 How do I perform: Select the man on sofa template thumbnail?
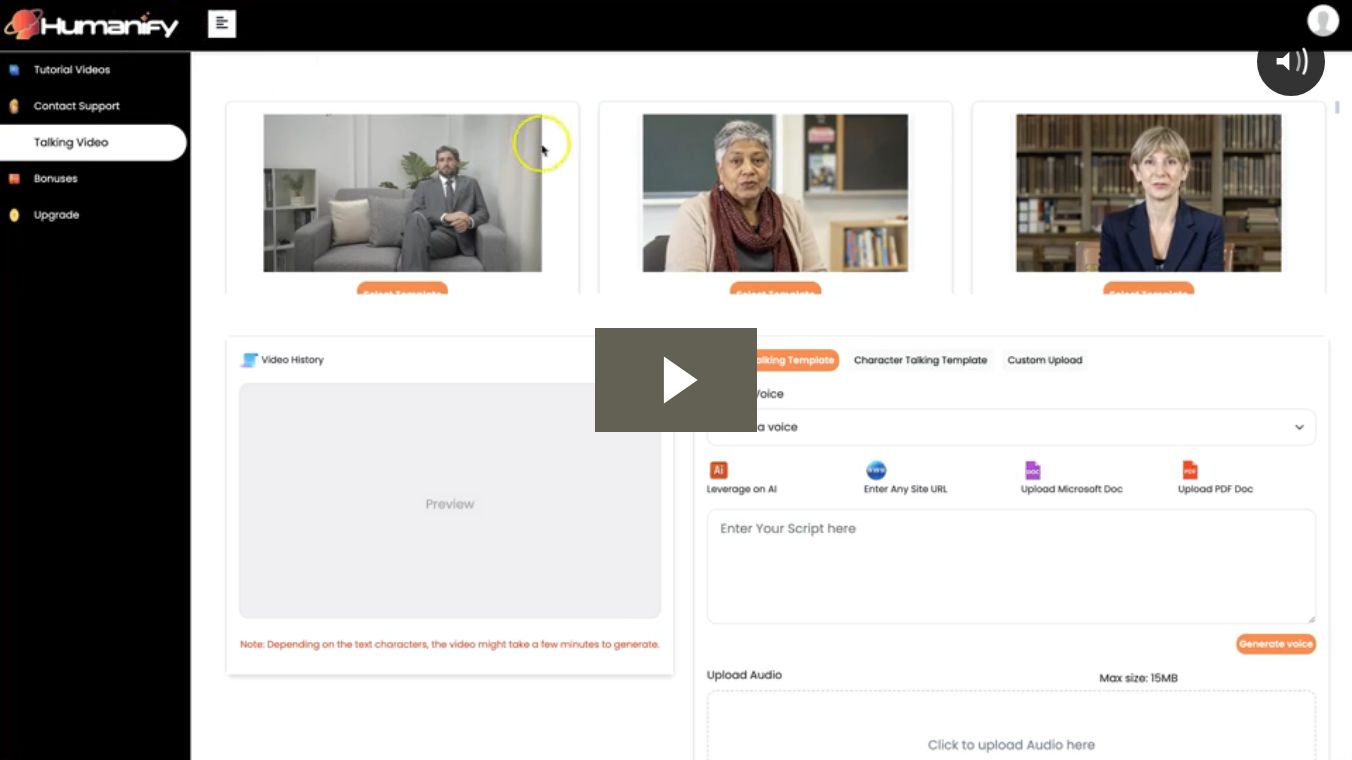(402, 193)
